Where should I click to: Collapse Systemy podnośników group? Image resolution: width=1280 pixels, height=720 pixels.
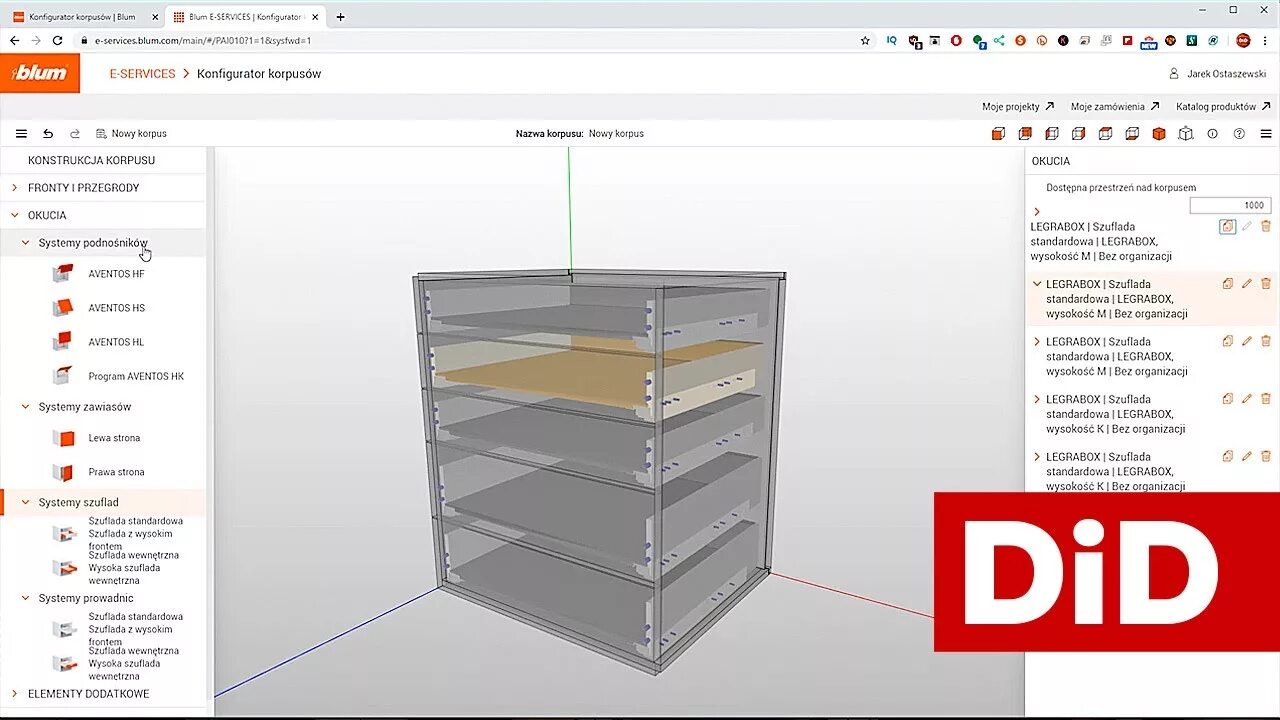(26, 243)
